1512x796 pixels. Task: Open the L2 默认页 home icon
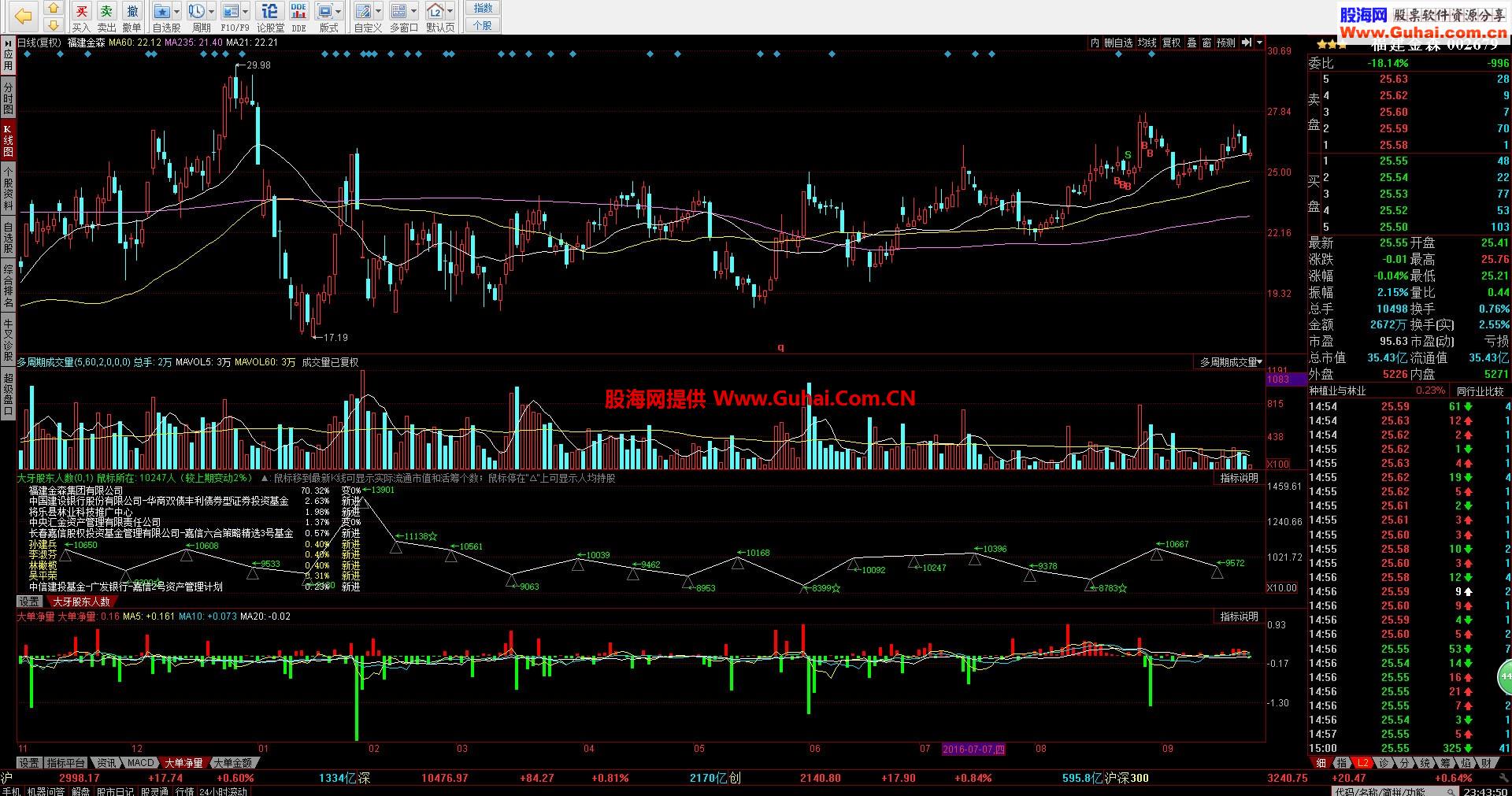[435, 11]
